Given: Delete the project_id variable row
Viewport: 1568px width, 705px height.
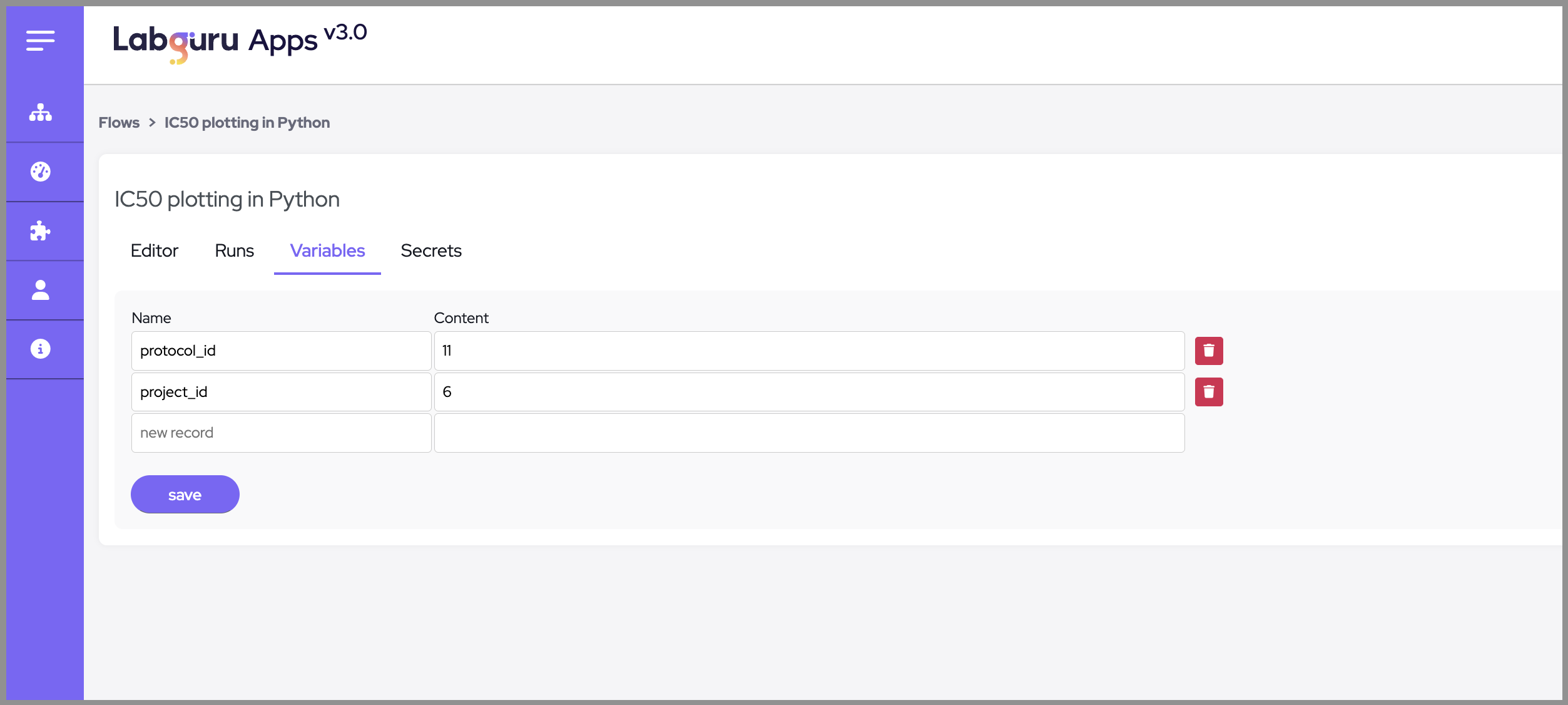Looking at the screenshot, I should click(x=1208, y=392).
